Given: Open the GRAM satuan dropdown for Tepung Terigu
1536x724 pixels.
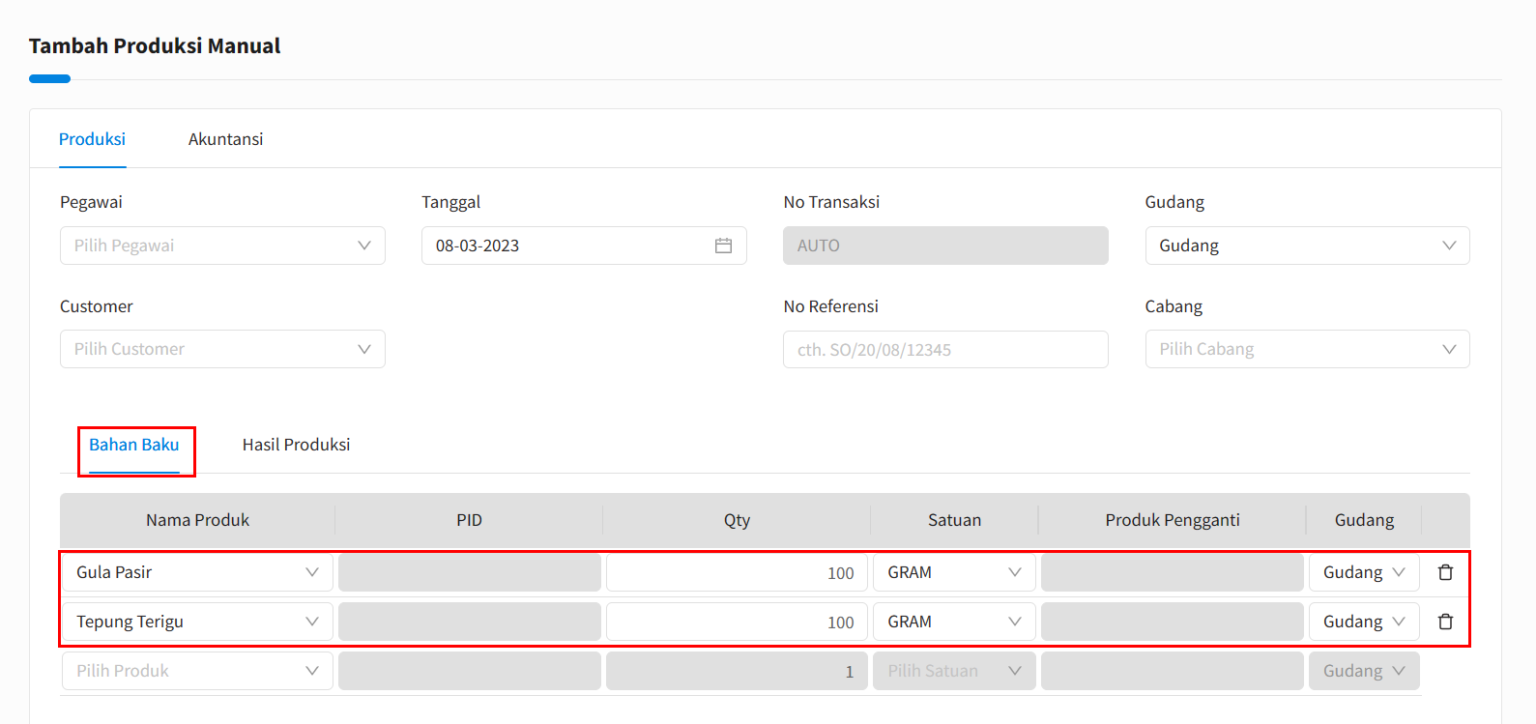Looking at the screenshot, I should pyautogui.click(x=953, y=621).
